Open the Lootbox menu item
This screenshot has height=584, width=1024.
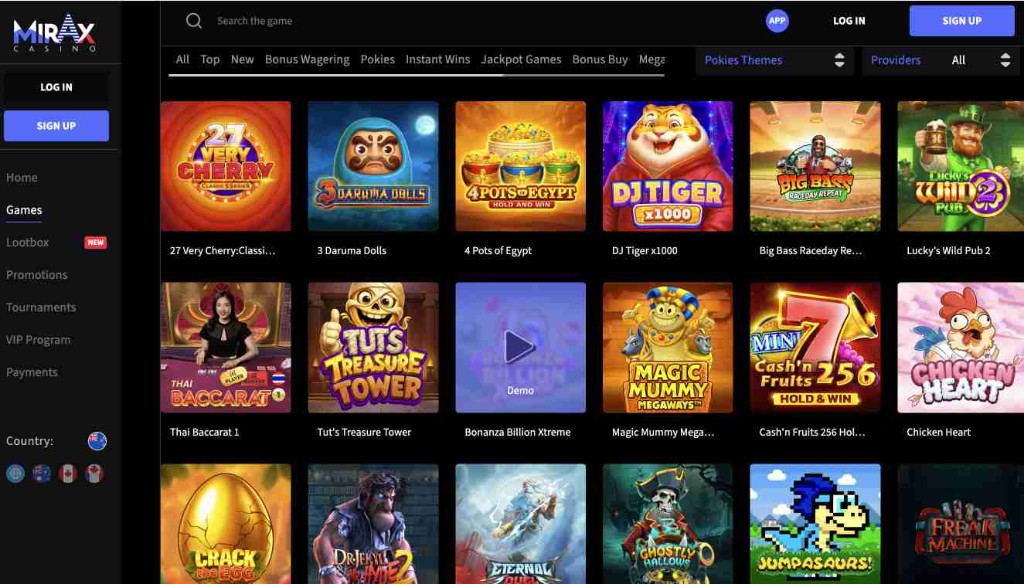[x=31, y=242]
